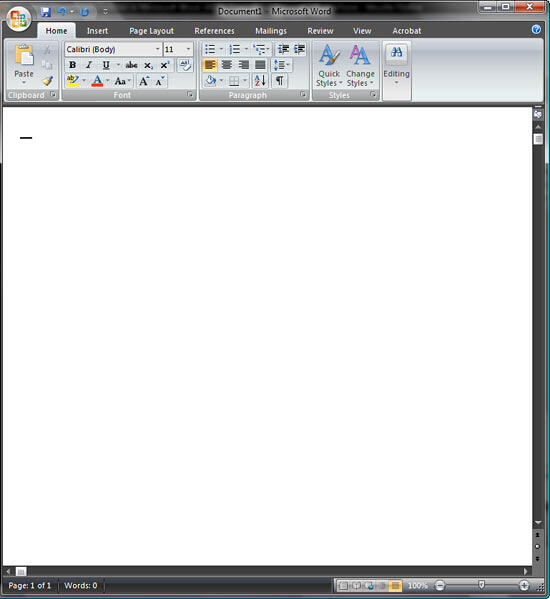550x599 pixels.
Task: Open the Calibri (Body) font name dropdown
Action: (157, 49)
